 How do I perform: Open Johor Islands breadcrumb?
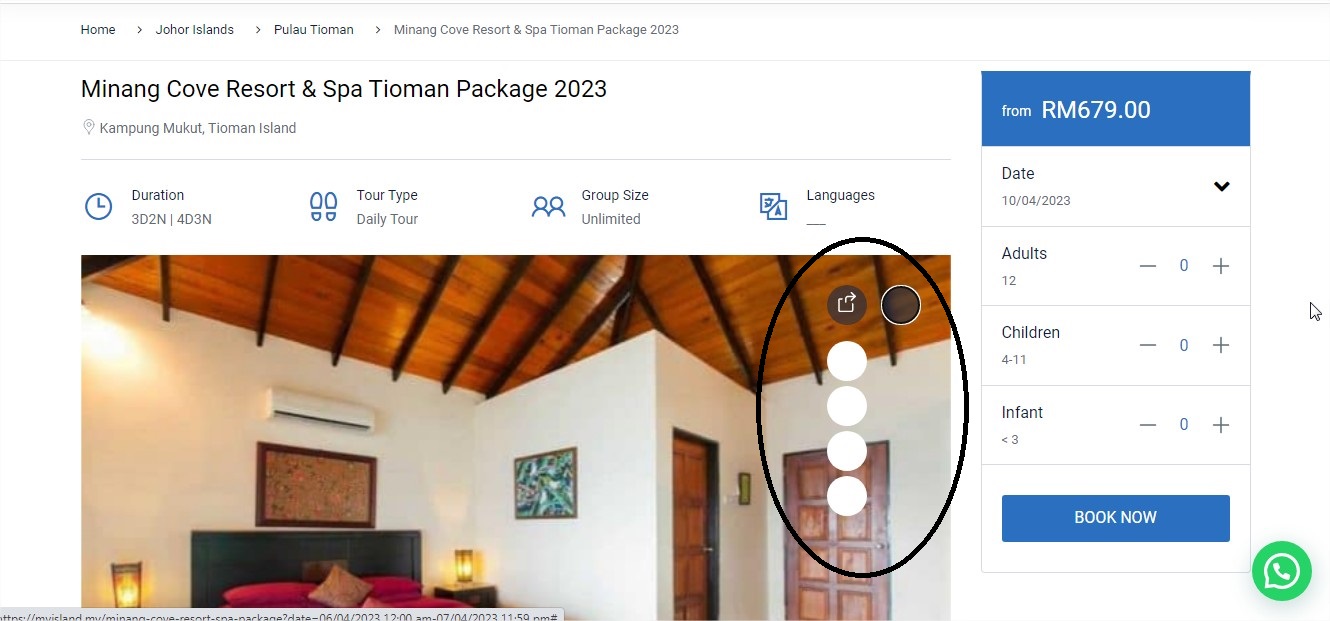tap(194, 30)
